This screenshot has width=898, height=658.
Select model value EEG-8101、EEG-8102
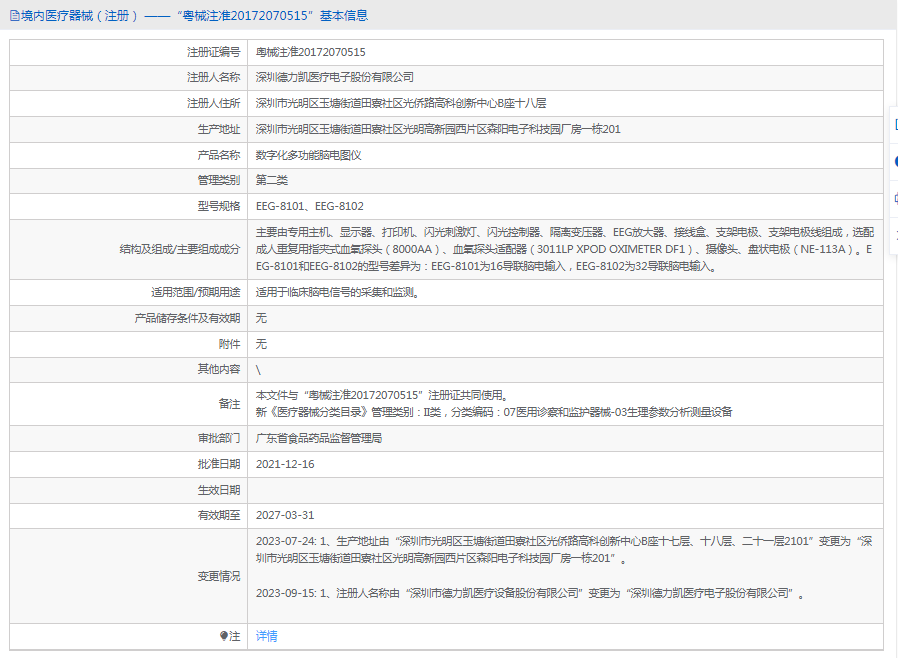(x=309, y=206)
